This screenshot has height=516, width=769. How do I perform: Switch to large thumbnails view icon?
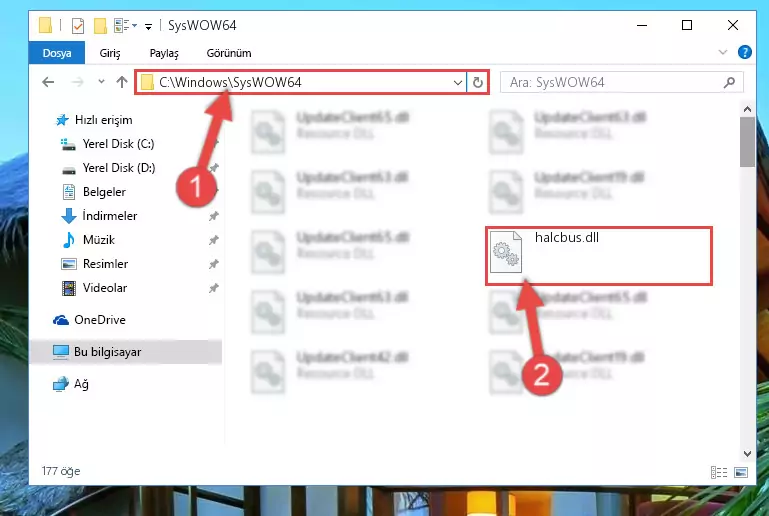[741, 472]
